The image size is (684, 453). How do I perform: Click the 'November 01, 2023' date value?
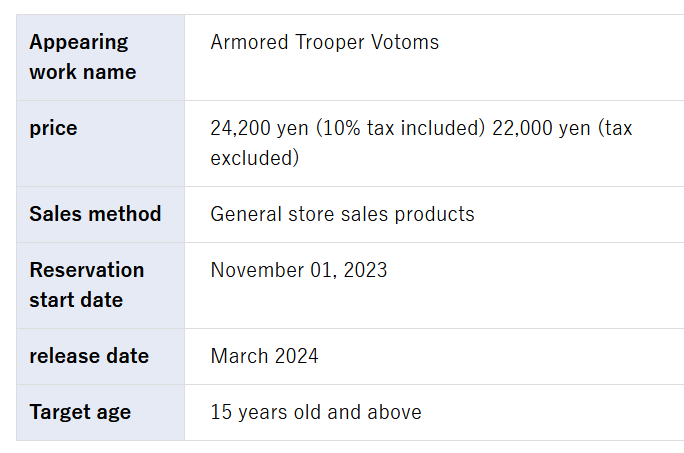(x=299, y=270)
